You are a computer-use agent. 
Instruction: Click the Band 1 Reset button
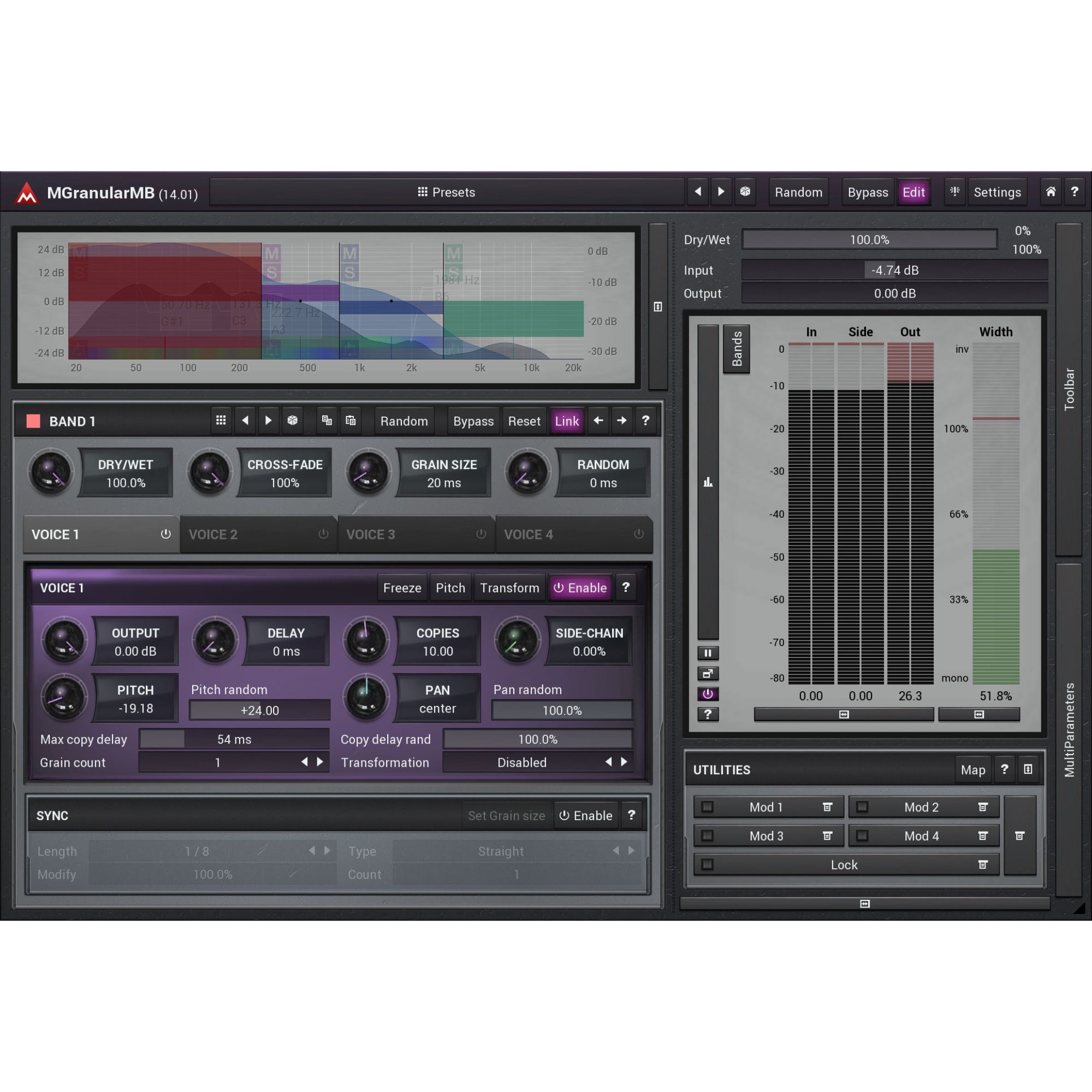pos(524,421)
